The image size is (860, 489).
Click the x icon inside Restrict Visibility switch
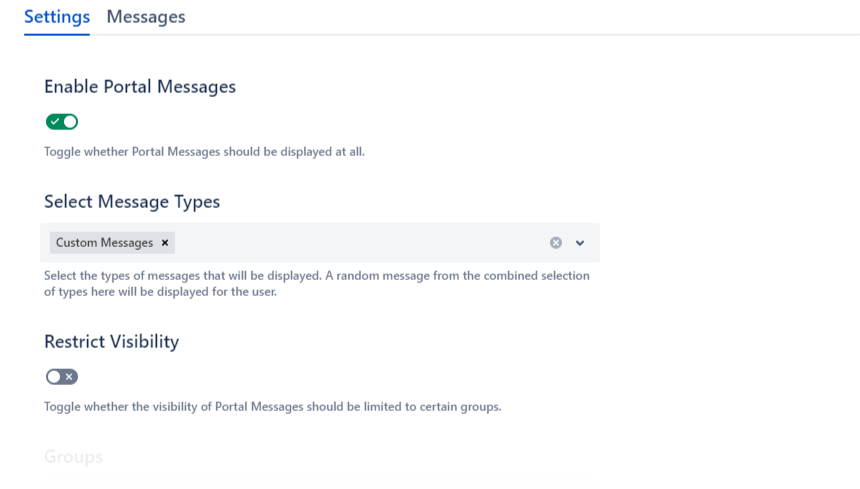(x=69, y=377)
